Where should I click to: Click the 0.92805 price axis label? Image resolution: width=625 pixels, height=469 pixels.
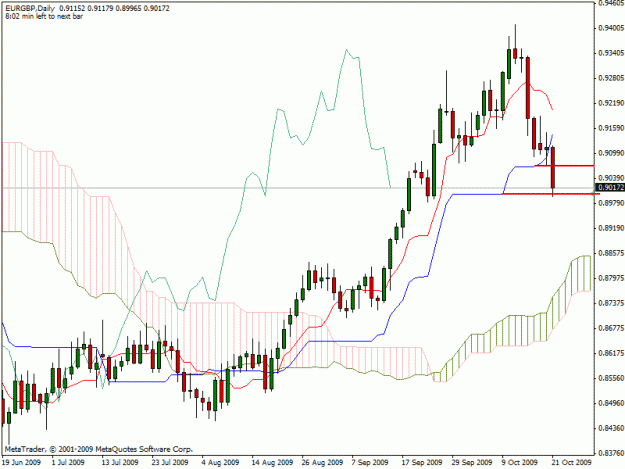[611, 78]
